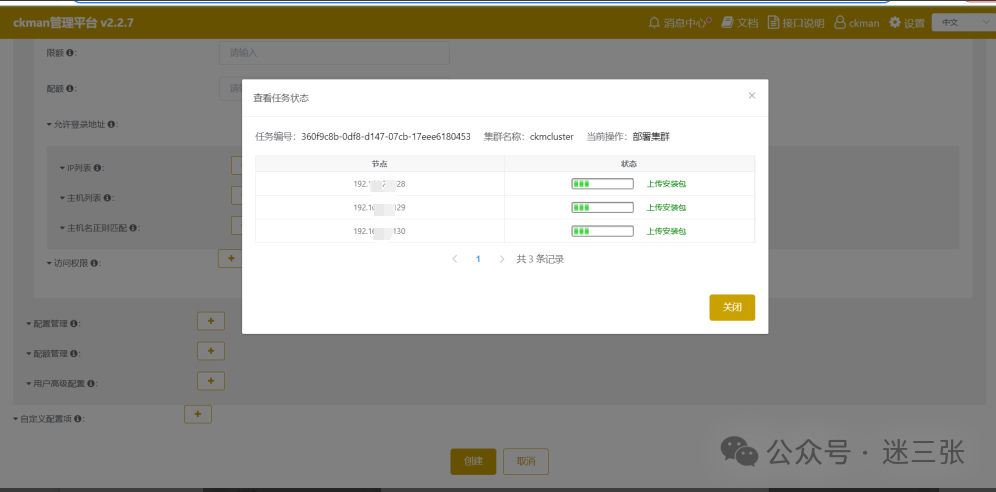Collapse the IP列表 section
The height and width of the screenshot is (492, 996).
(x=62, y=168)
